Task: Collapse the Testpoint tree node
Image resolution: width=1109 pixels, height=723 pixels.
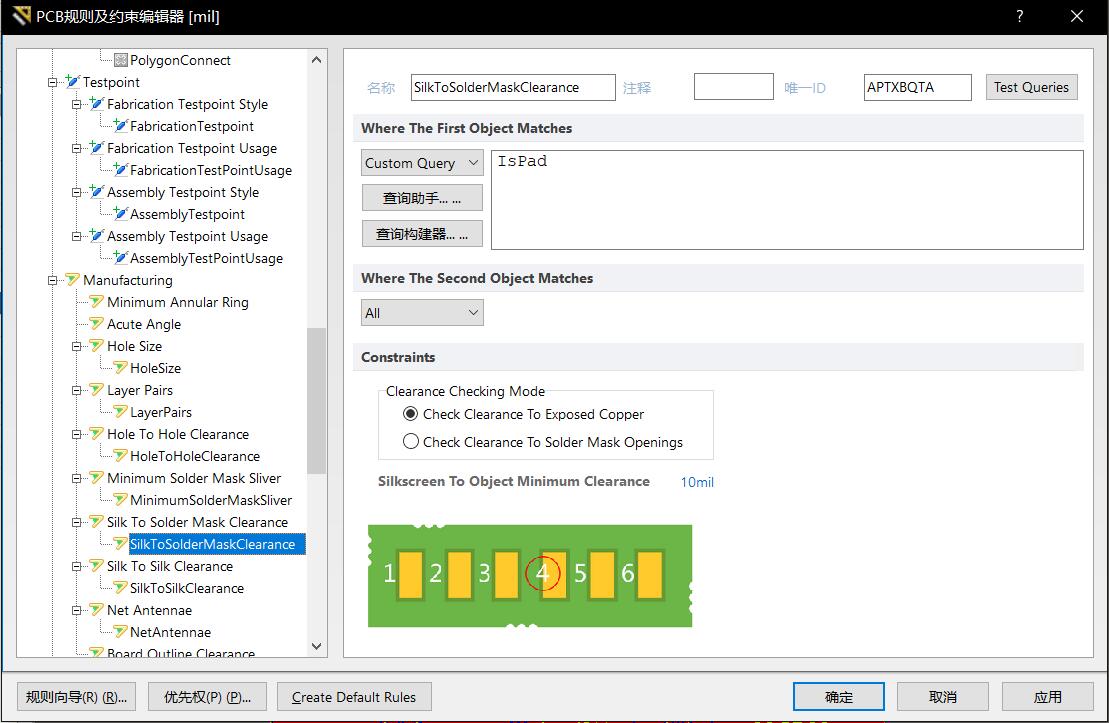Action: [52, 82]
